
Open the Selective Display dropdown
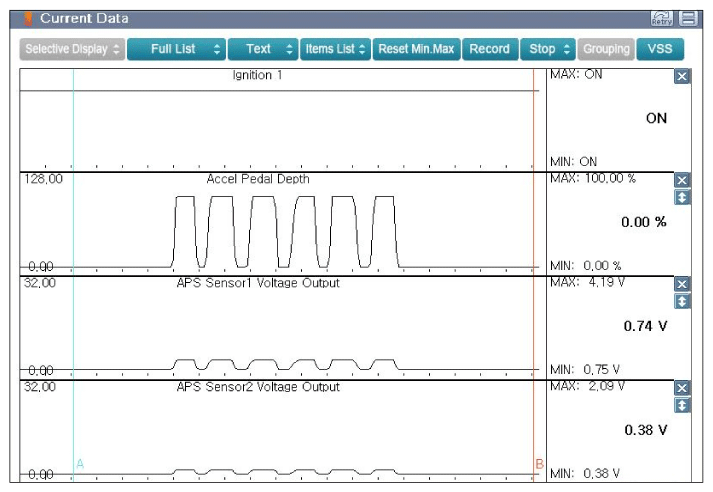click(72, 49)
